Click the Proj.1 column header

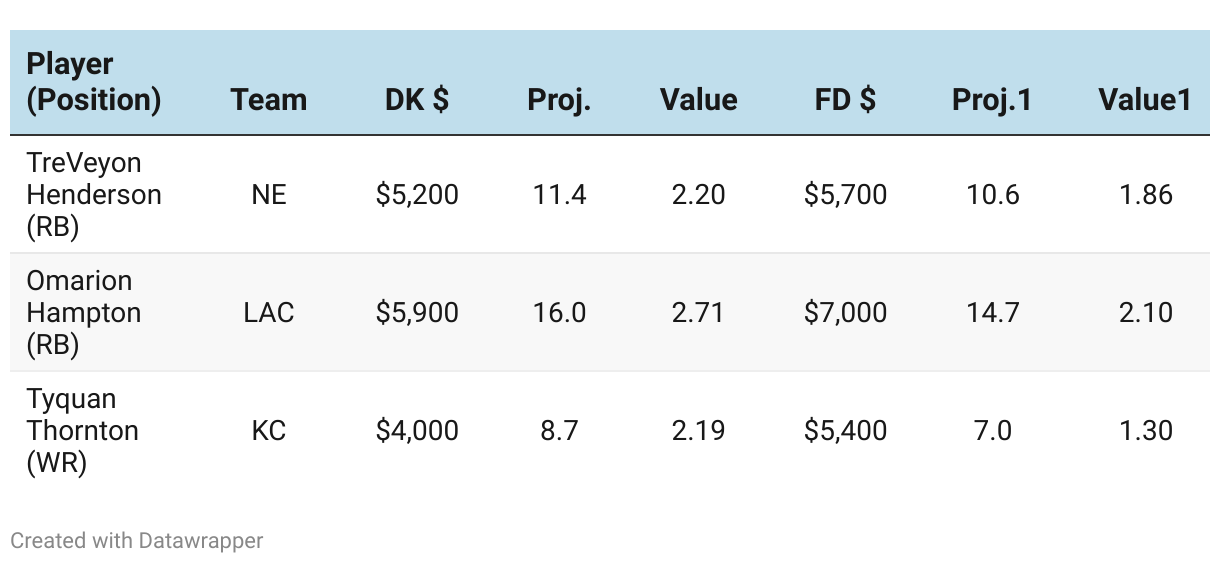[991, 99]
